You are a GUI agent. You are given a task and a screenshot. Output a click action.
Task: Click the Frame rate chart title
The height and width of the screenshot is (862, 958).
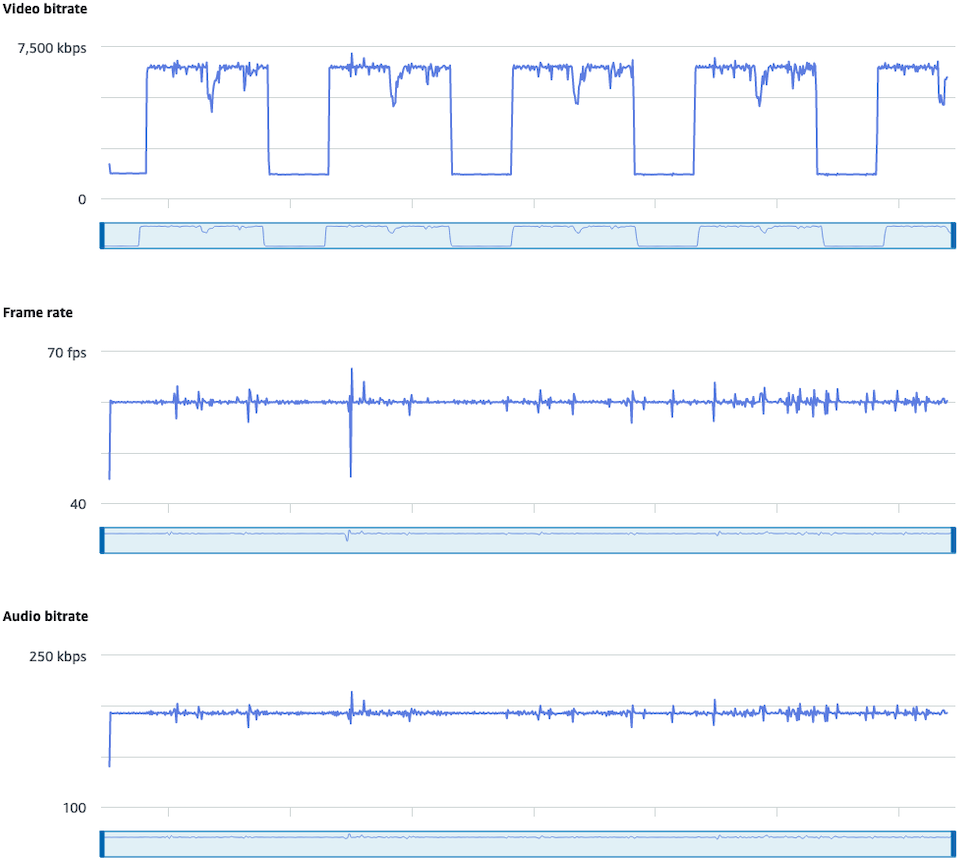click(x=38, y=312)
